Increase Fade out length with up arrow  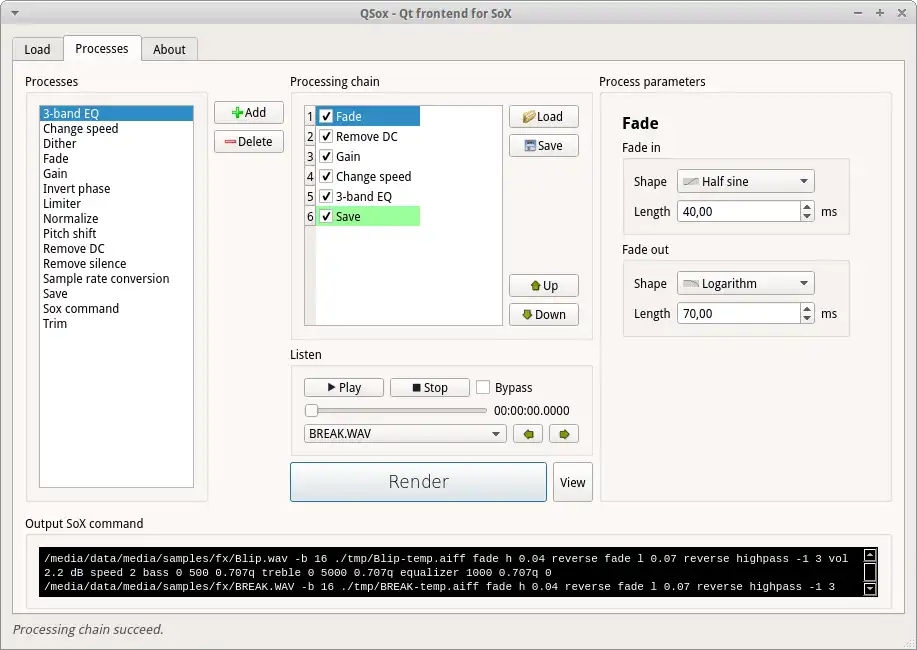[x=807, y=308]
